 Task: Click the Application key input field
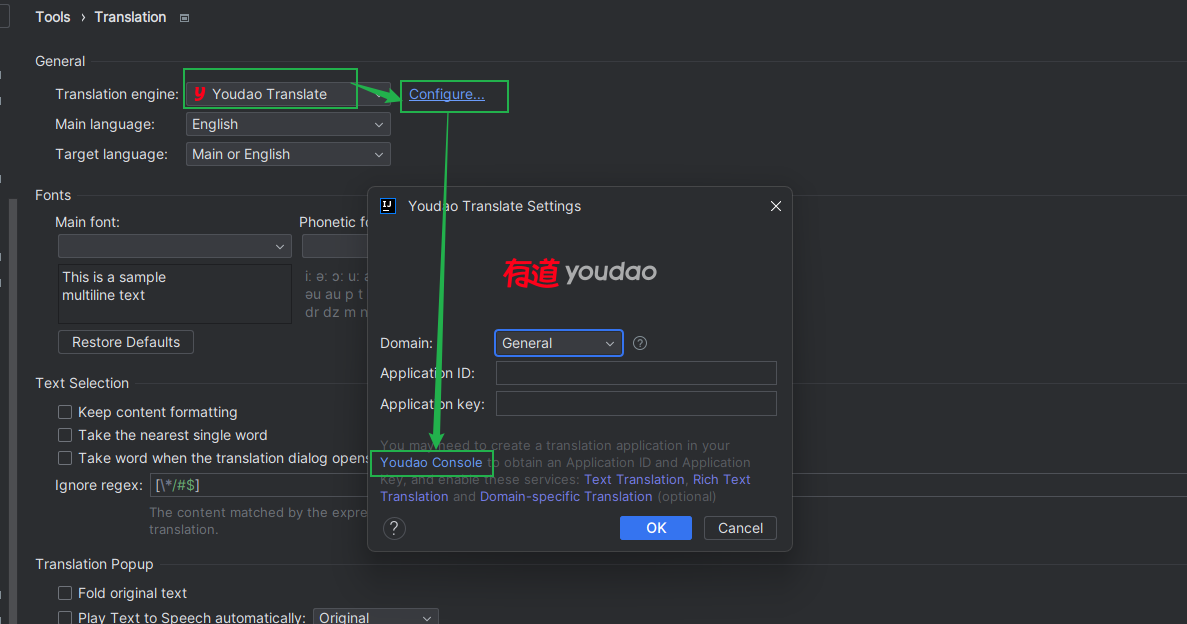pos(636,404)
